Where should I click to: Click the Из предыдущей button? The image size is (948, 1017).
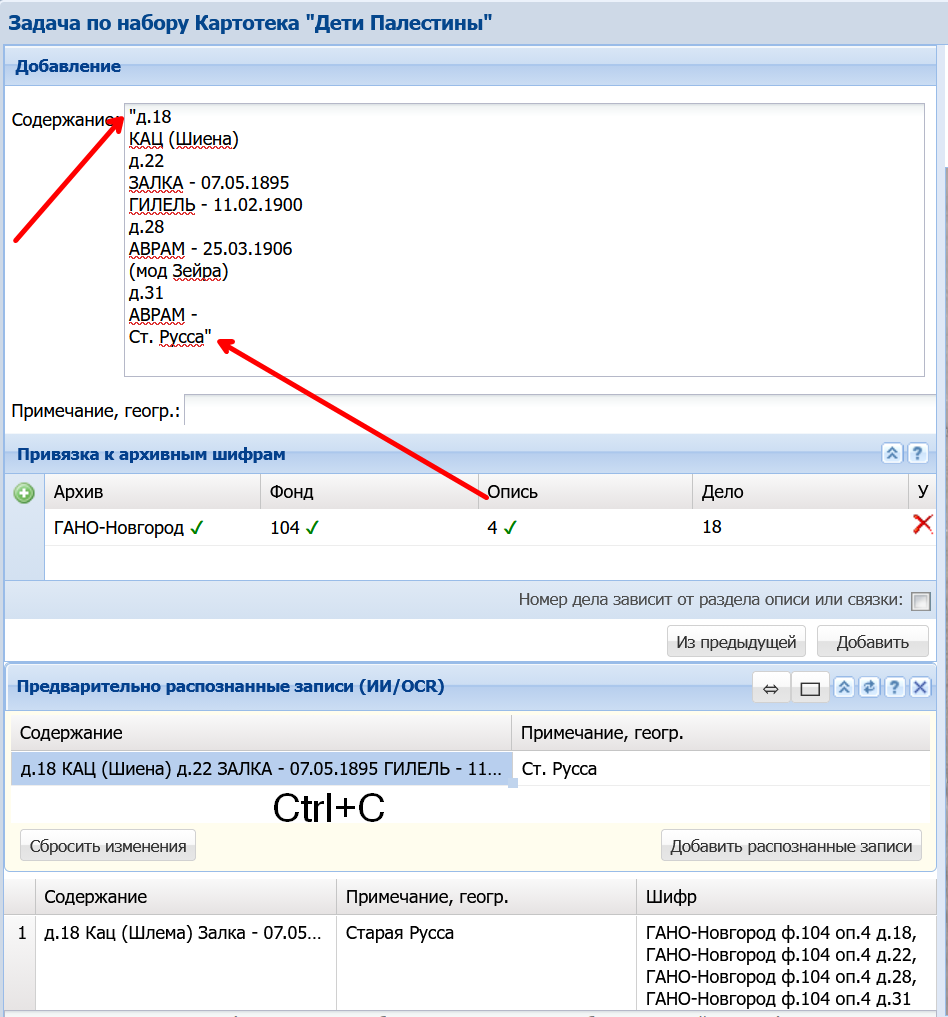[736, 641]
